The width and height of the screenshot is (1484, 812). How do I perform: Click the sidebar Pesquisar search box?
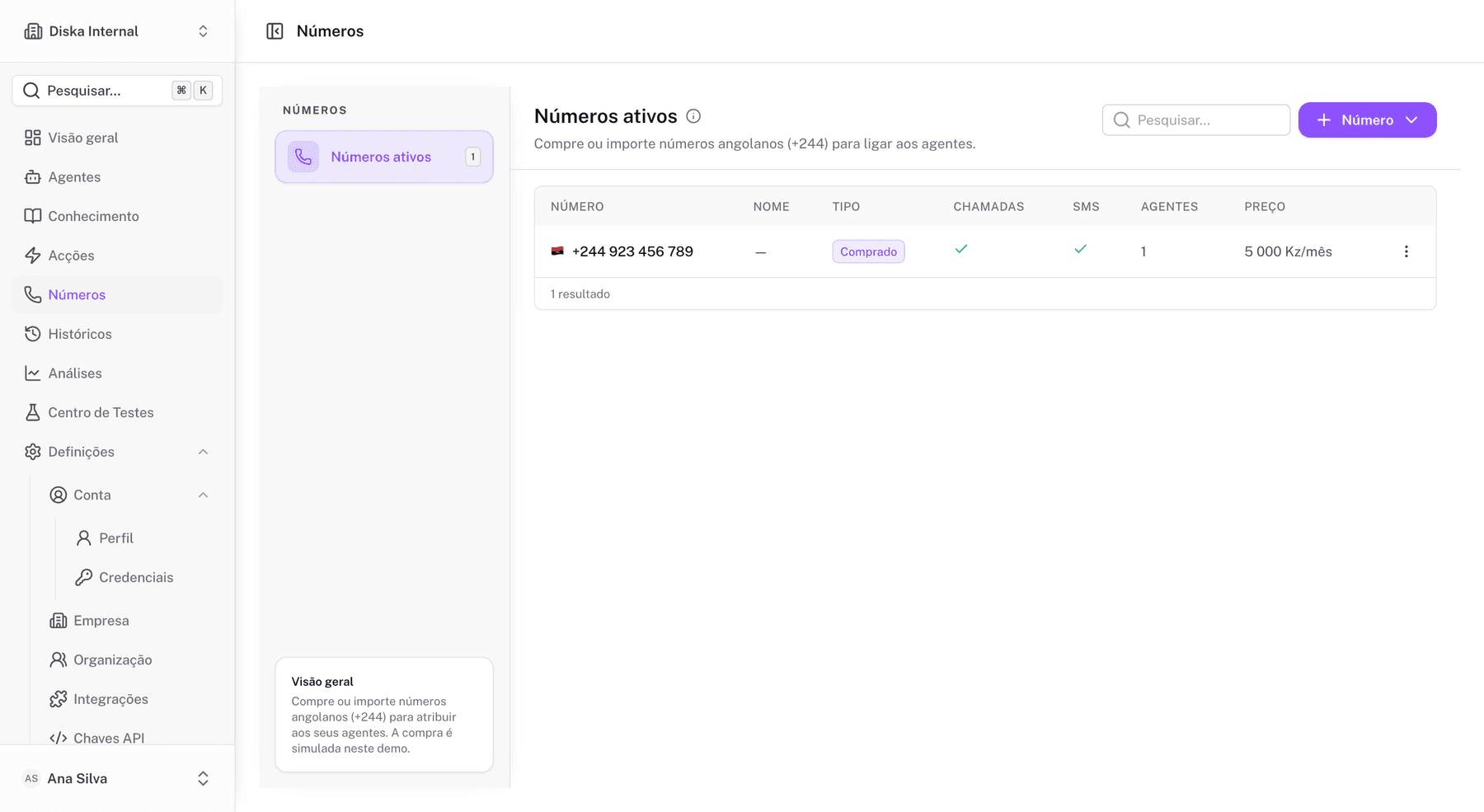pyautogui.click(x=117, y=91)
